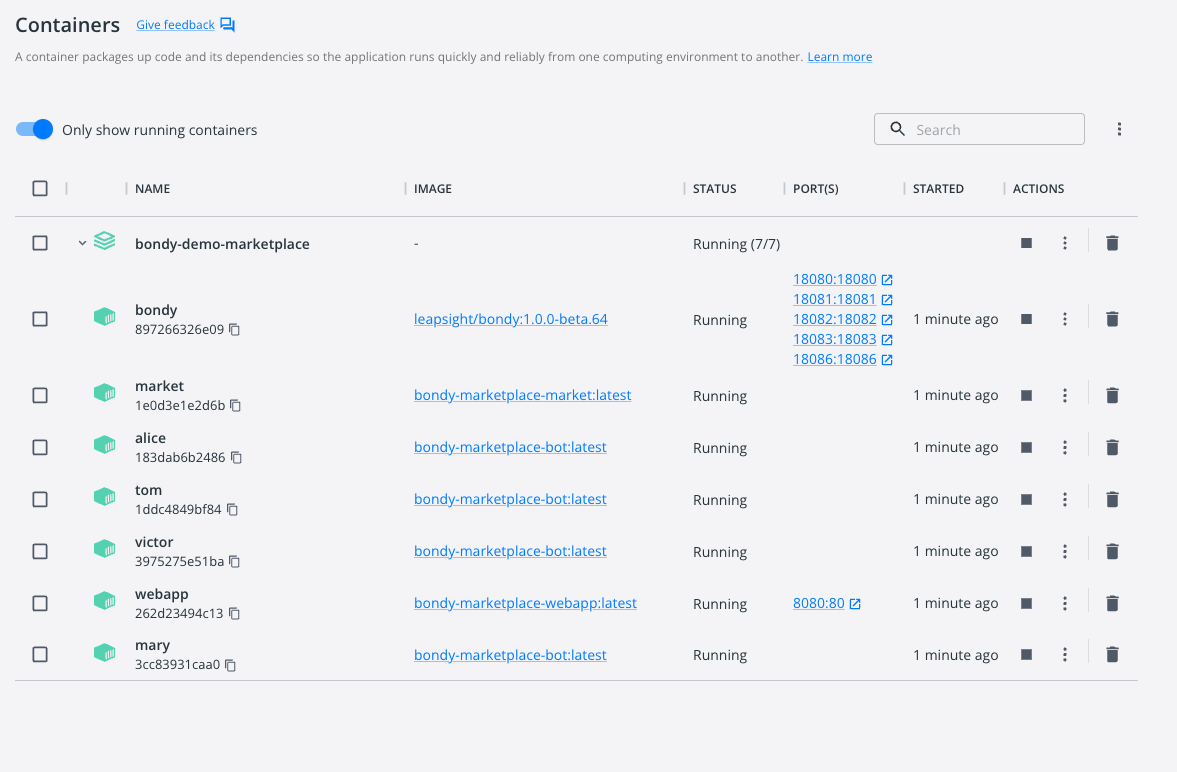Open more actions for mary container
1177x772 pixels.
tap(1064, 655)
